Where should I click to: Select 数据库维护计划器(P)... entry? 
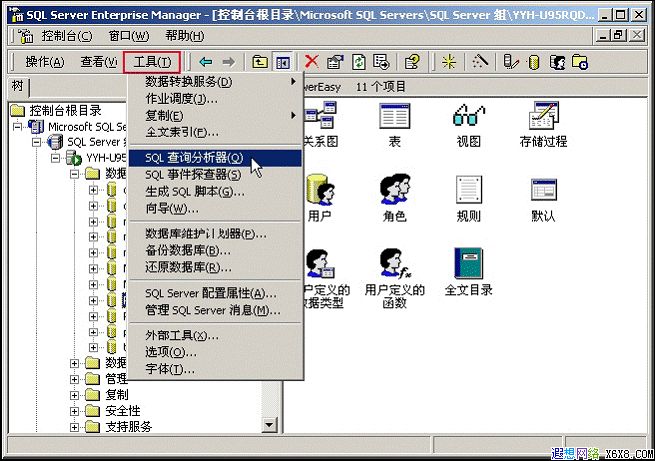[215, 234]
